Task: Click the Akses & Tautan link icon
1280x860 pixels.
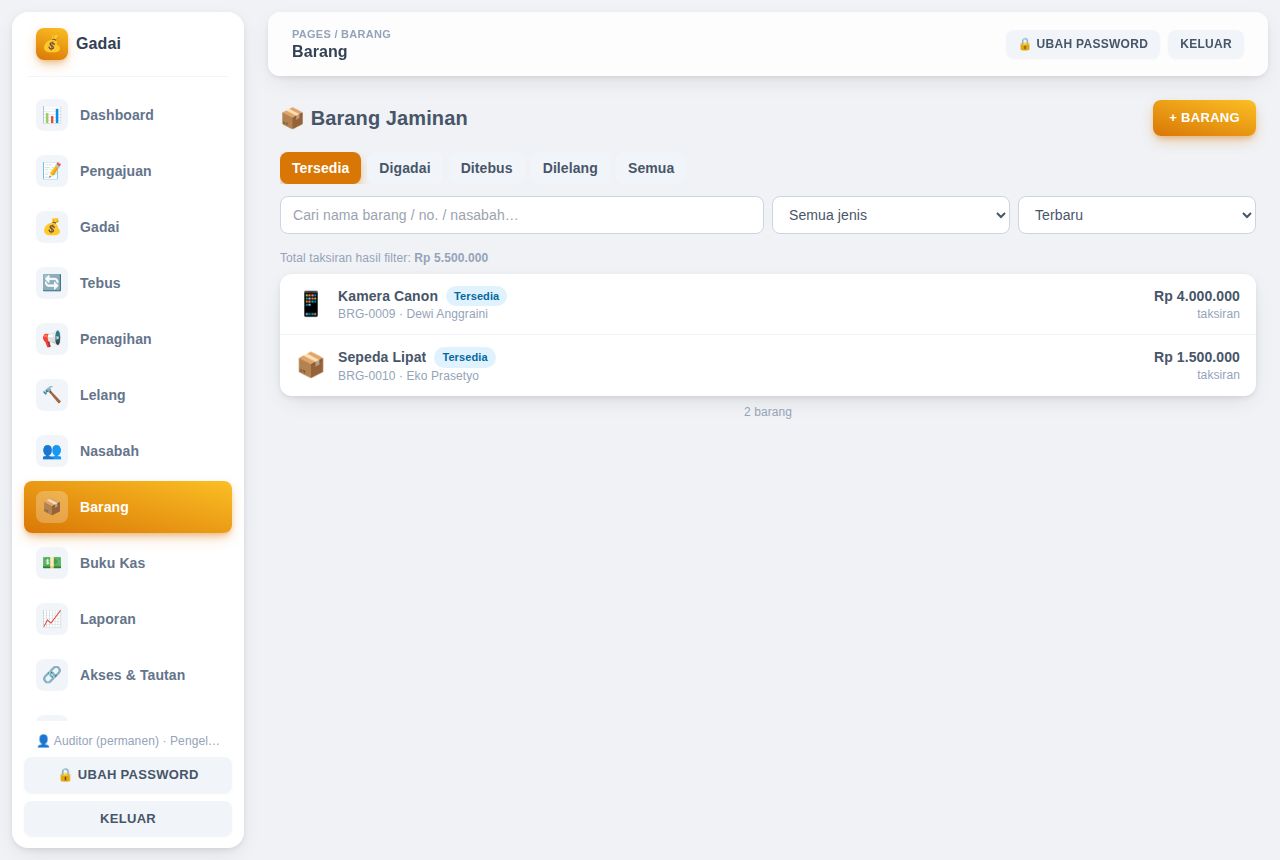Action: [x=52, y=675]
